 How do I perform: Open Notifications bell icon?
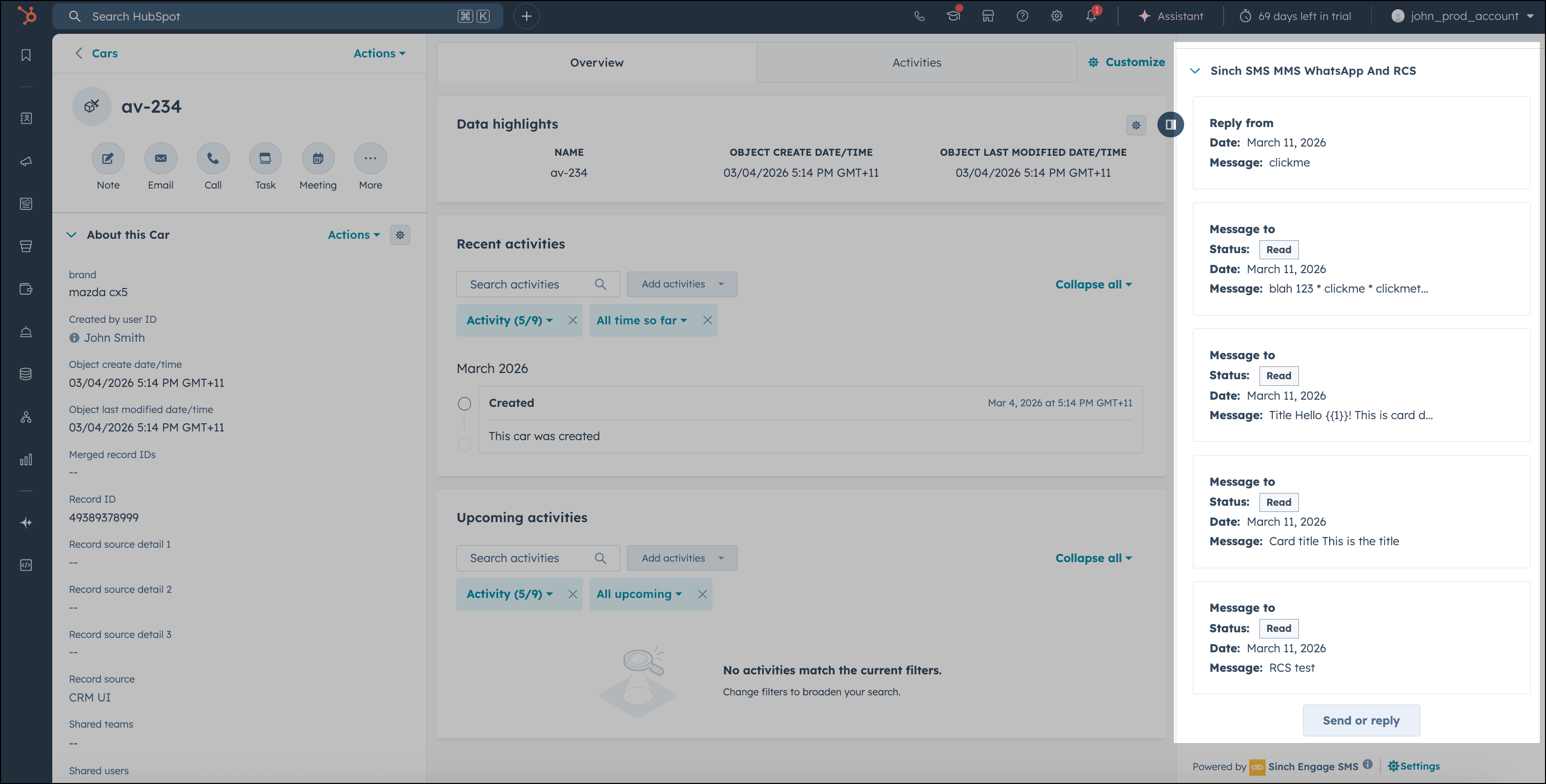(x=1091, y=16)
